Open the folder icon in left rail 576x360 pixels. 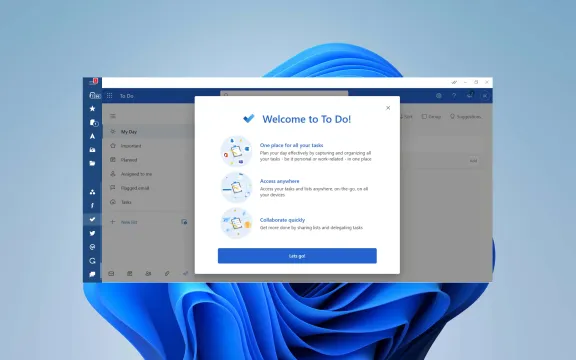(x=92, y=163)
